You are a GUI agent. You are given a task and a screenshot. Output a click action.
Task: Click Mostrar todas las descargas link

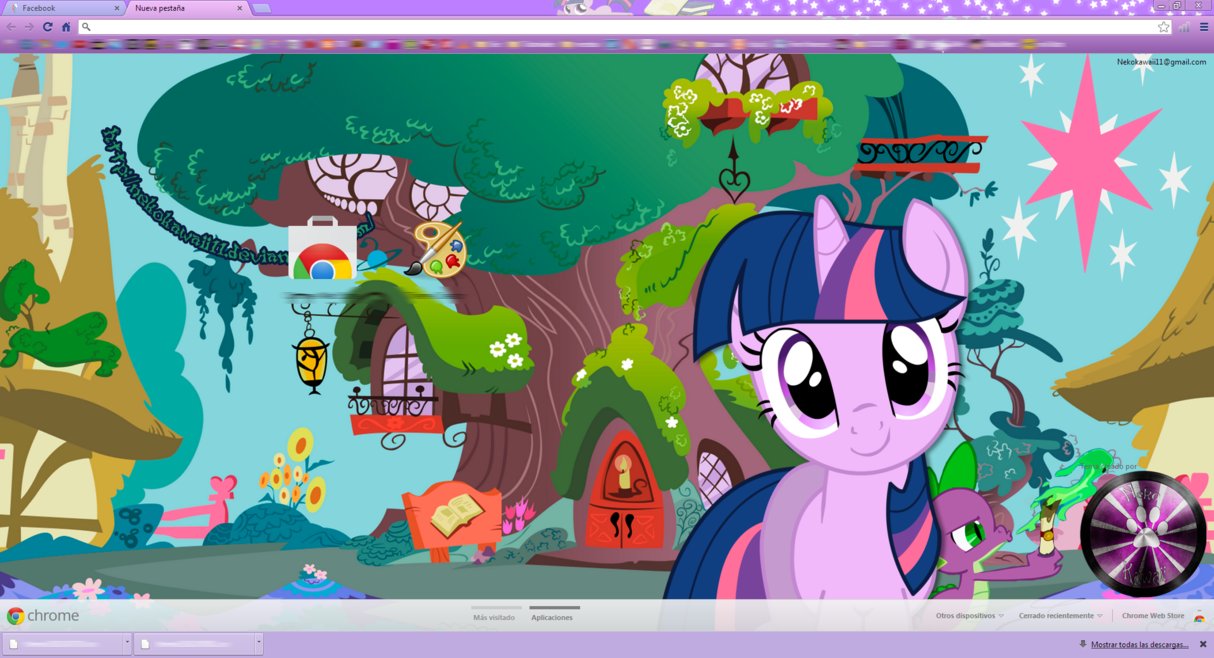(1139, 645)
